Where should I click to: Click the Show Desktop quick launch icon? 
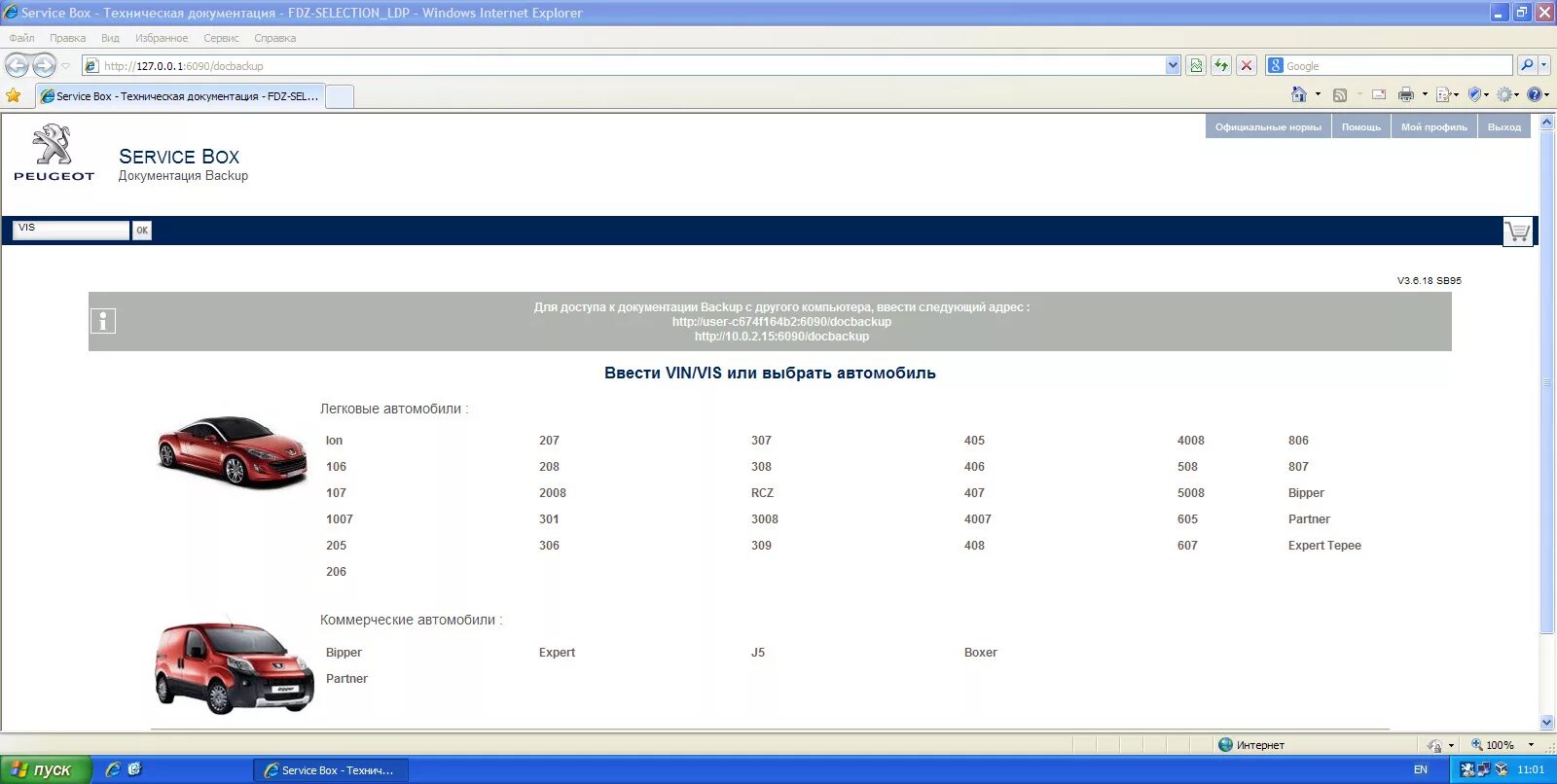point(134,769)
